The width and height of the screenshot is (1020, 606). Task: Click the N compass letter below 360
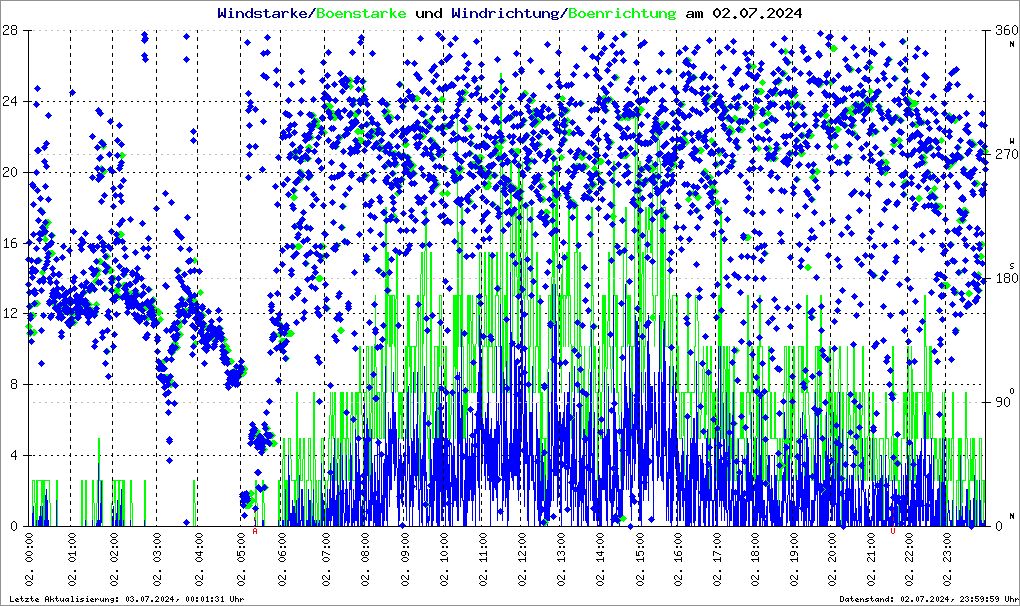pyautogui.click(x=1012, y=44)
